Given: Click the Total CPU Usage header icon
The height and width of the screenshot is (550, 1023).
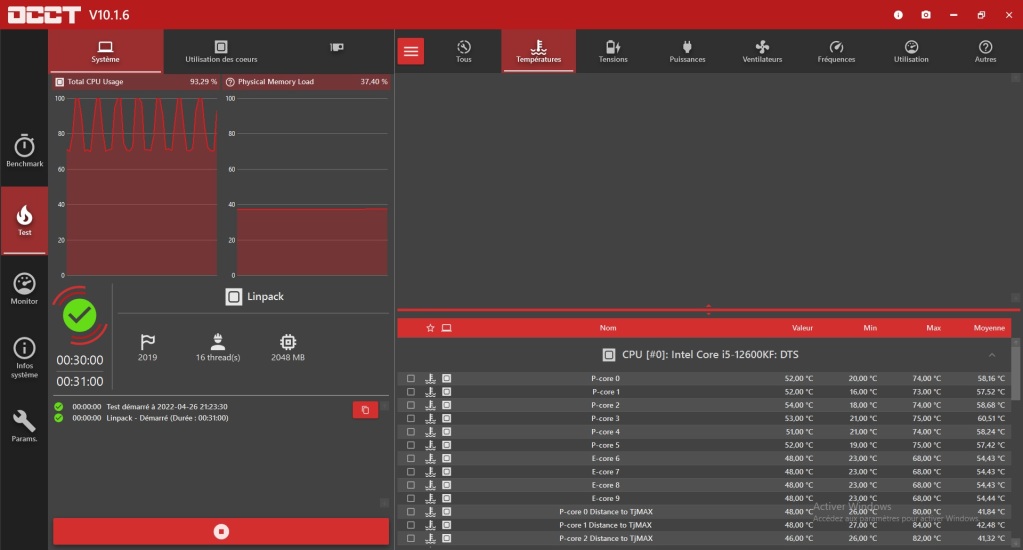Looking at the screenshot, I should pos(59,82).
